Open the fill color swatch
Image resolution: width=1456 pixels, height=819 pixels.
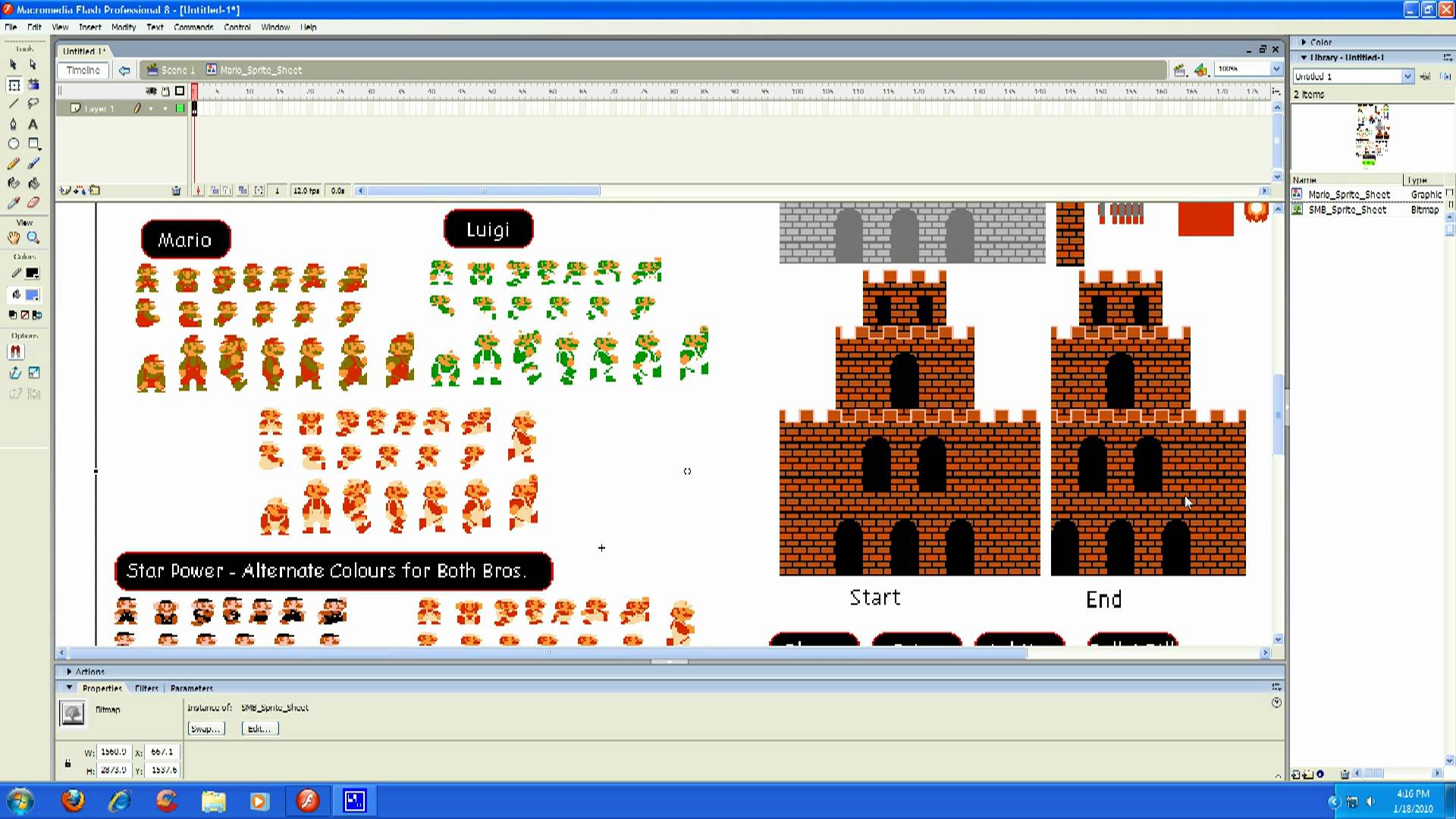[x=33, y=295]
